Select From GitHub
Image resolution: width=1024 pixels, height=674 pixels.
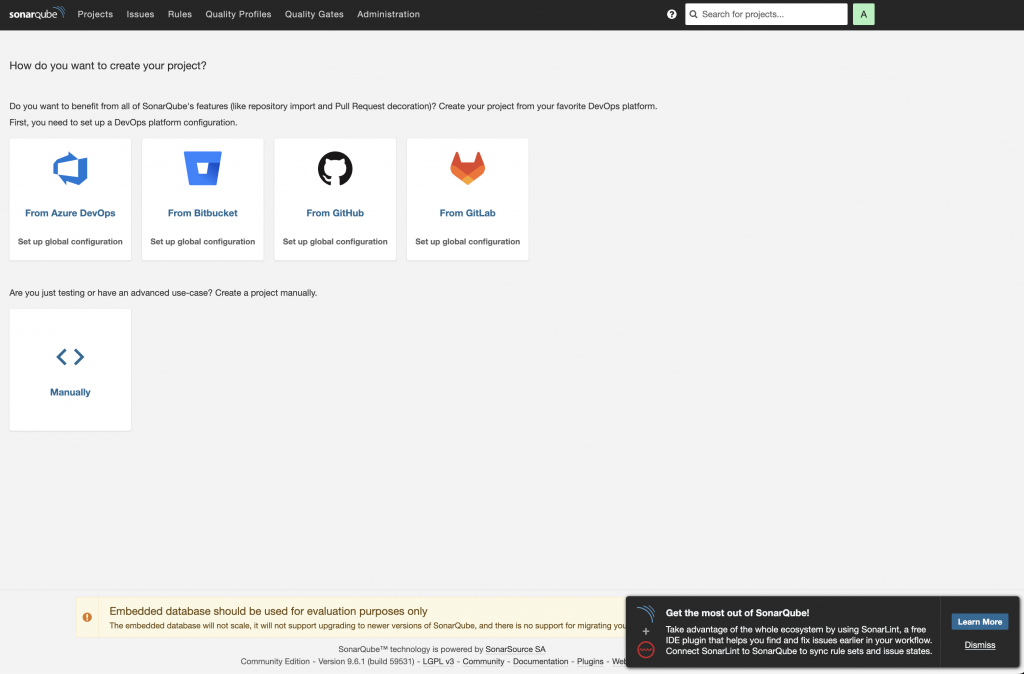(x=335, y=213)
